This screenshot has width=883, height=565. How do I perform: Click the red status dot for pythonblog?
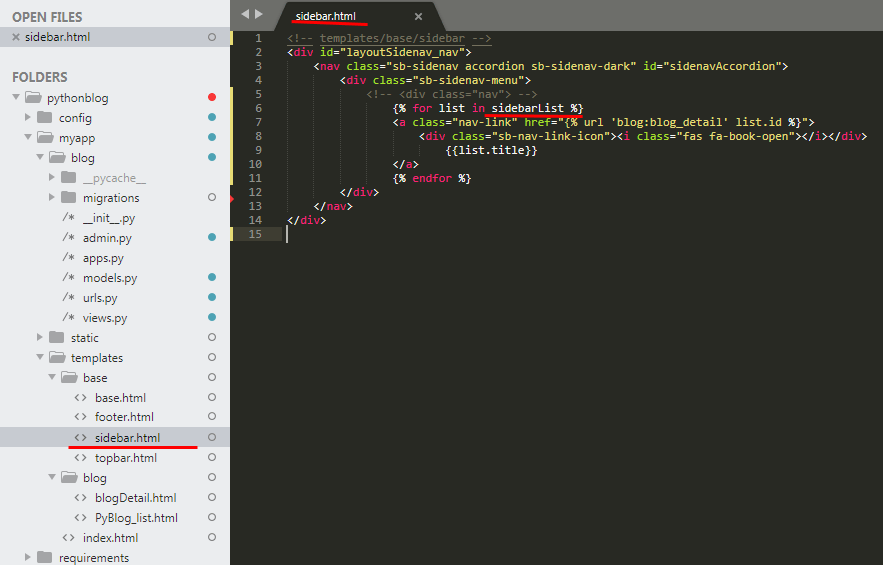tap(212, 97)
